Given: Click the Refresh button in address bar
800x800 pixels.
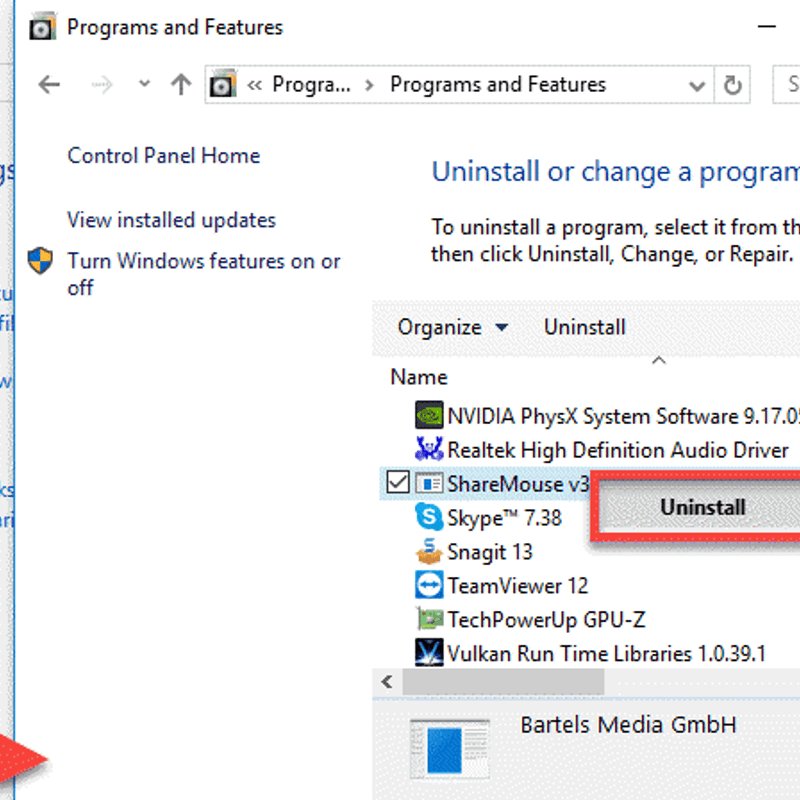Looking at the screenshot, I should pyautogui.click(x=732, y=85).
